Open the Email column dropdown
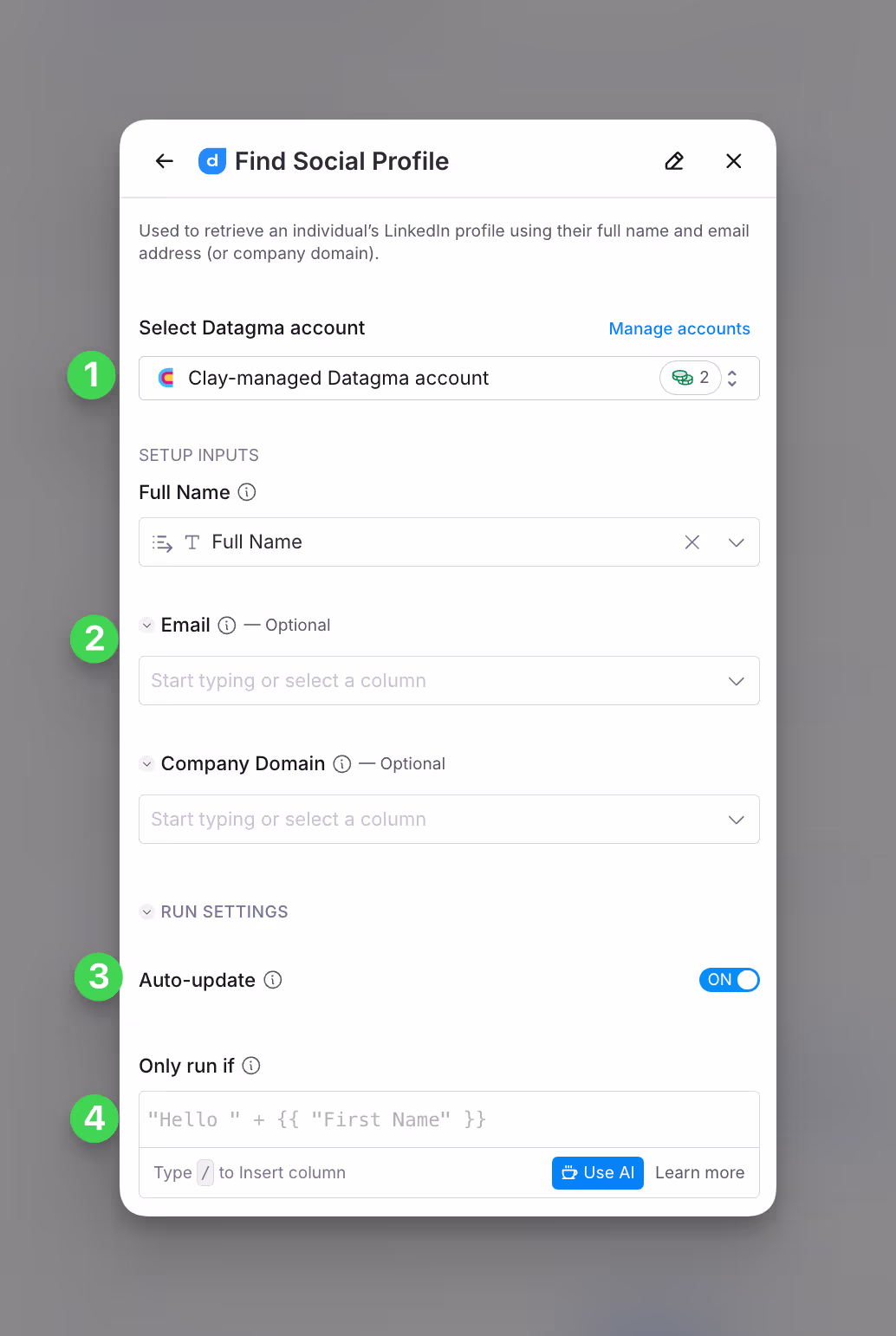Screen dimensions: 896x1336 pos(449,681)
